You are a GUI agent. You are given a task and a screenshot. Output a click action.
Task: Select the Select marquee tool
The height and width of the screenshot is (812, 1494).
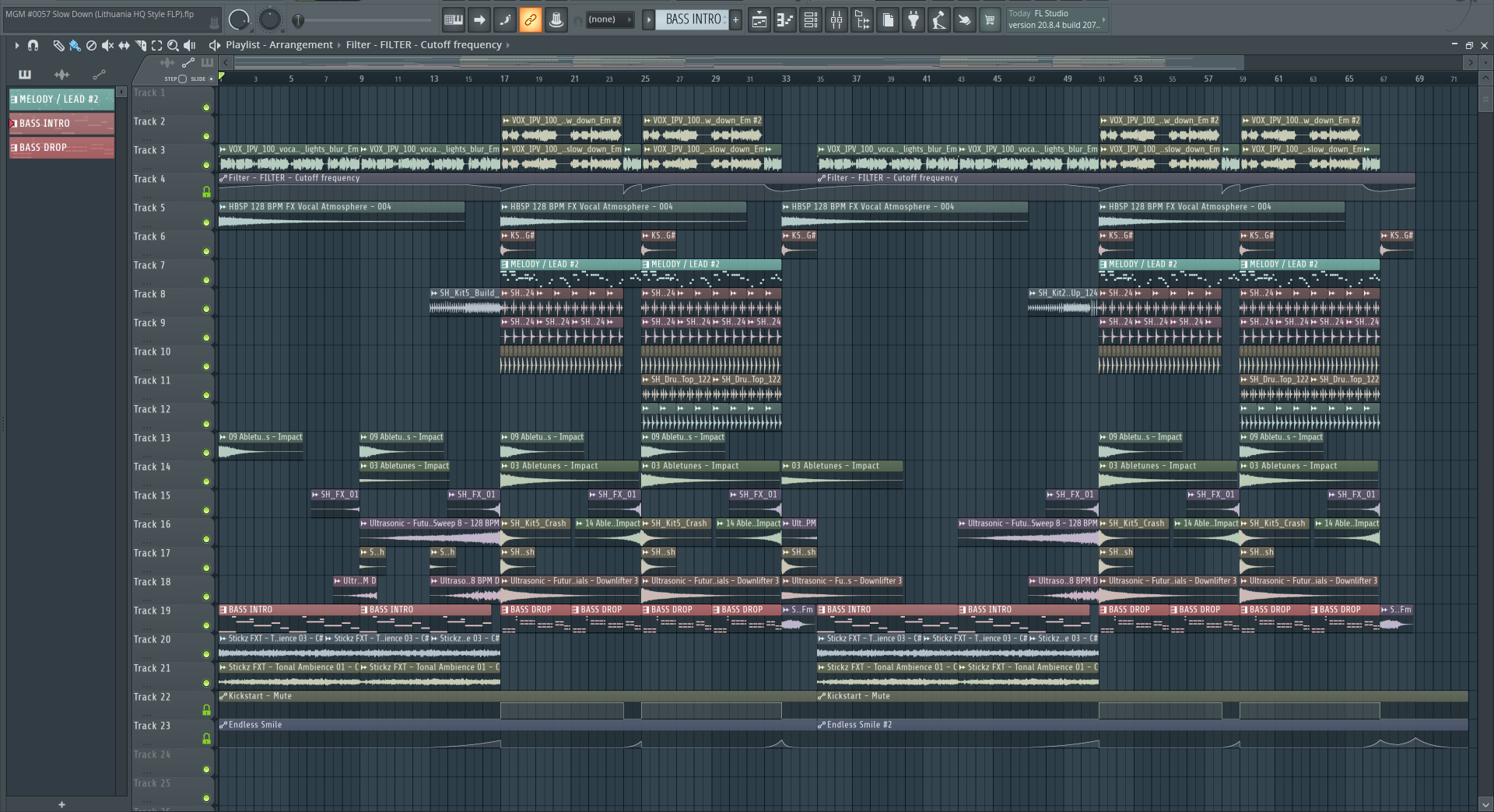click(x=156, y=45)
